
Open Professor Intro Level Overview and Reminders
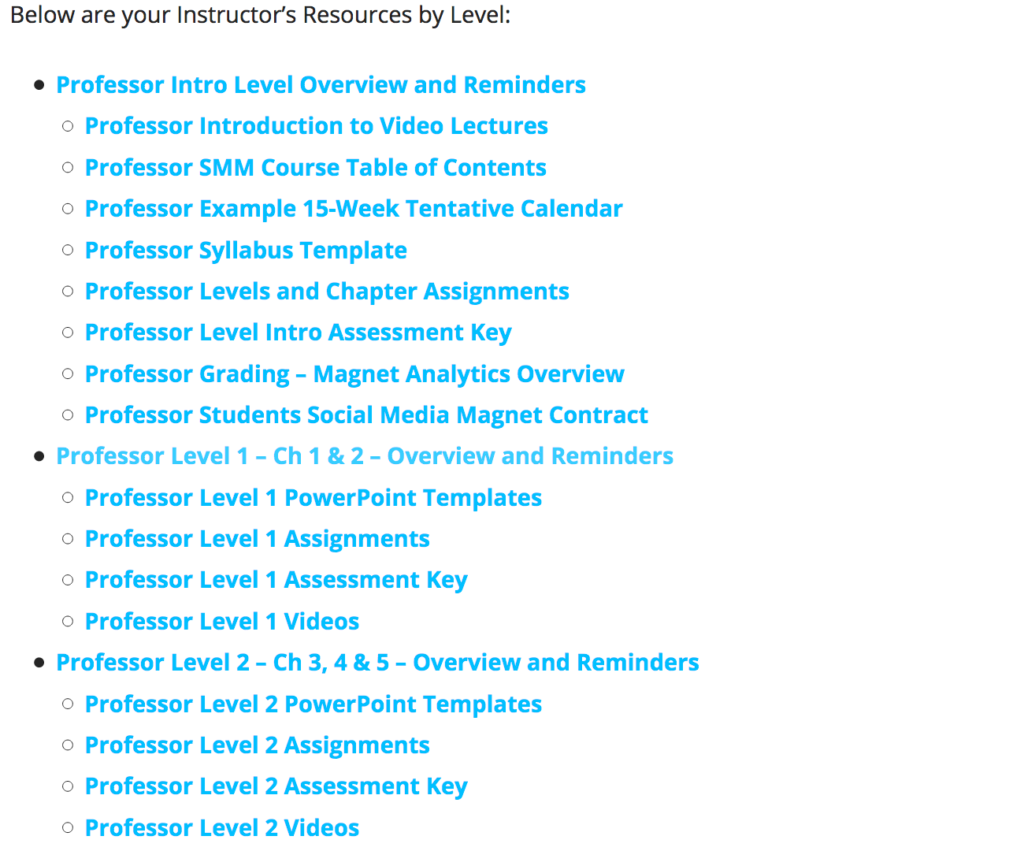tap(321, 85)
